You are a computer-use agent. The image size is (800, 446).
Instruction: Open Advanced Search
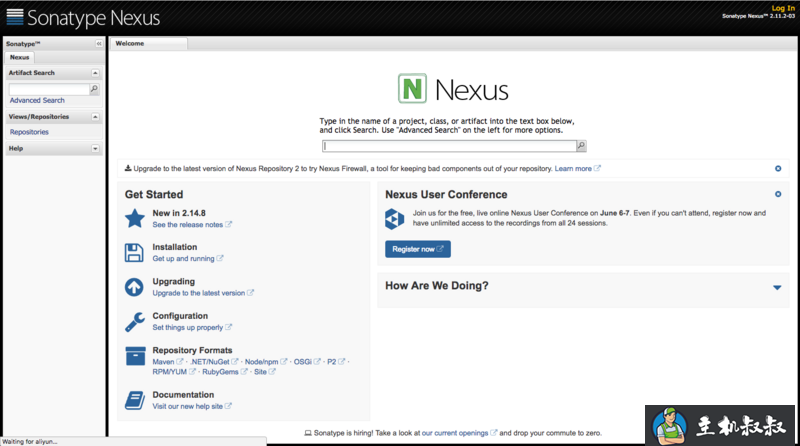(37, 101)
